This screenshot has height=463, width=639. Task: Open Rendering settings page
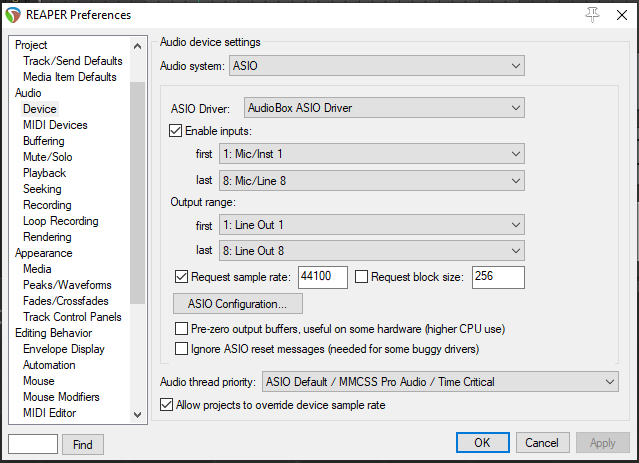tap(47, 237)
